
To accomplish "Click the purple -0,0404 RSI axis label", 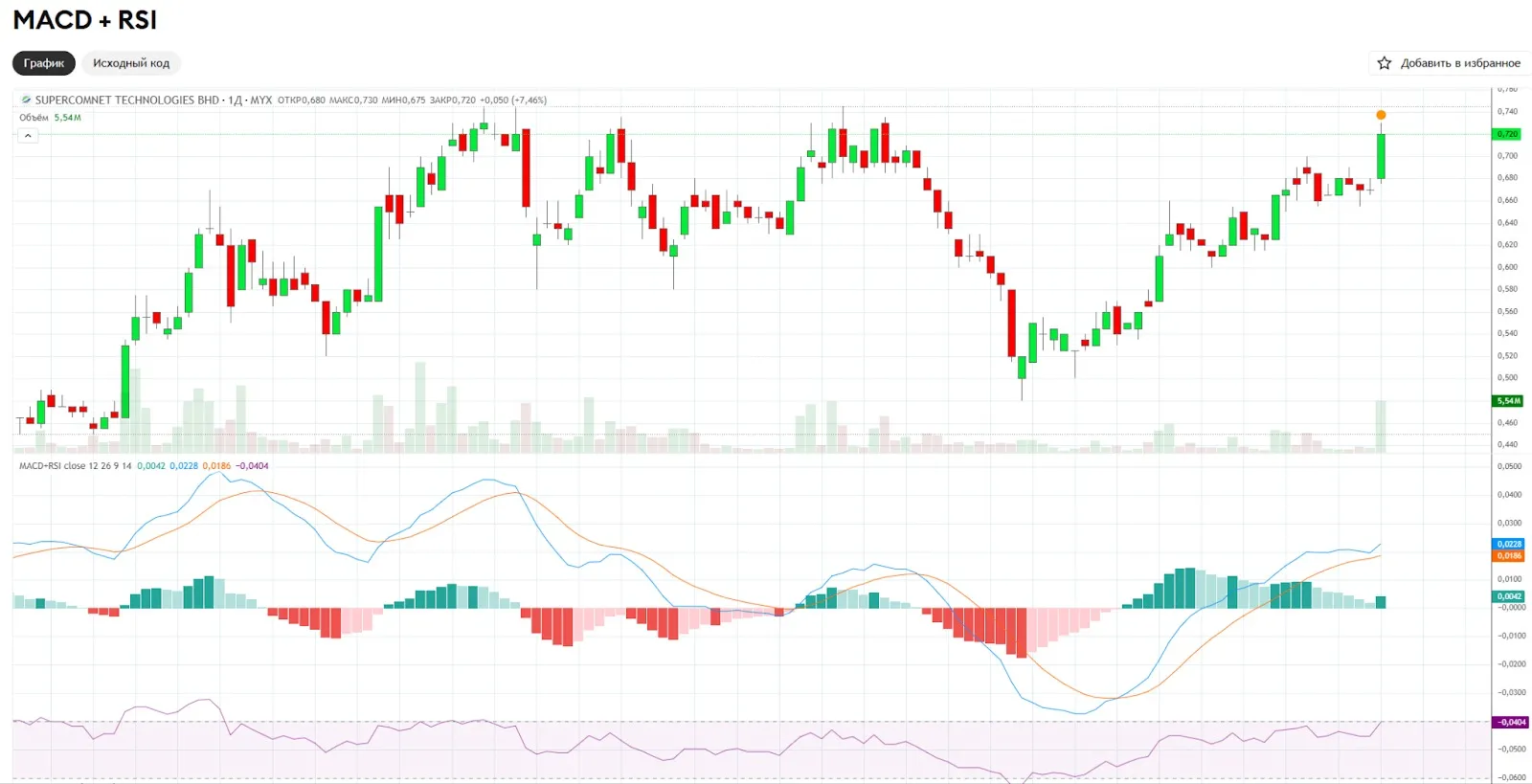I will coord(1511,722).
